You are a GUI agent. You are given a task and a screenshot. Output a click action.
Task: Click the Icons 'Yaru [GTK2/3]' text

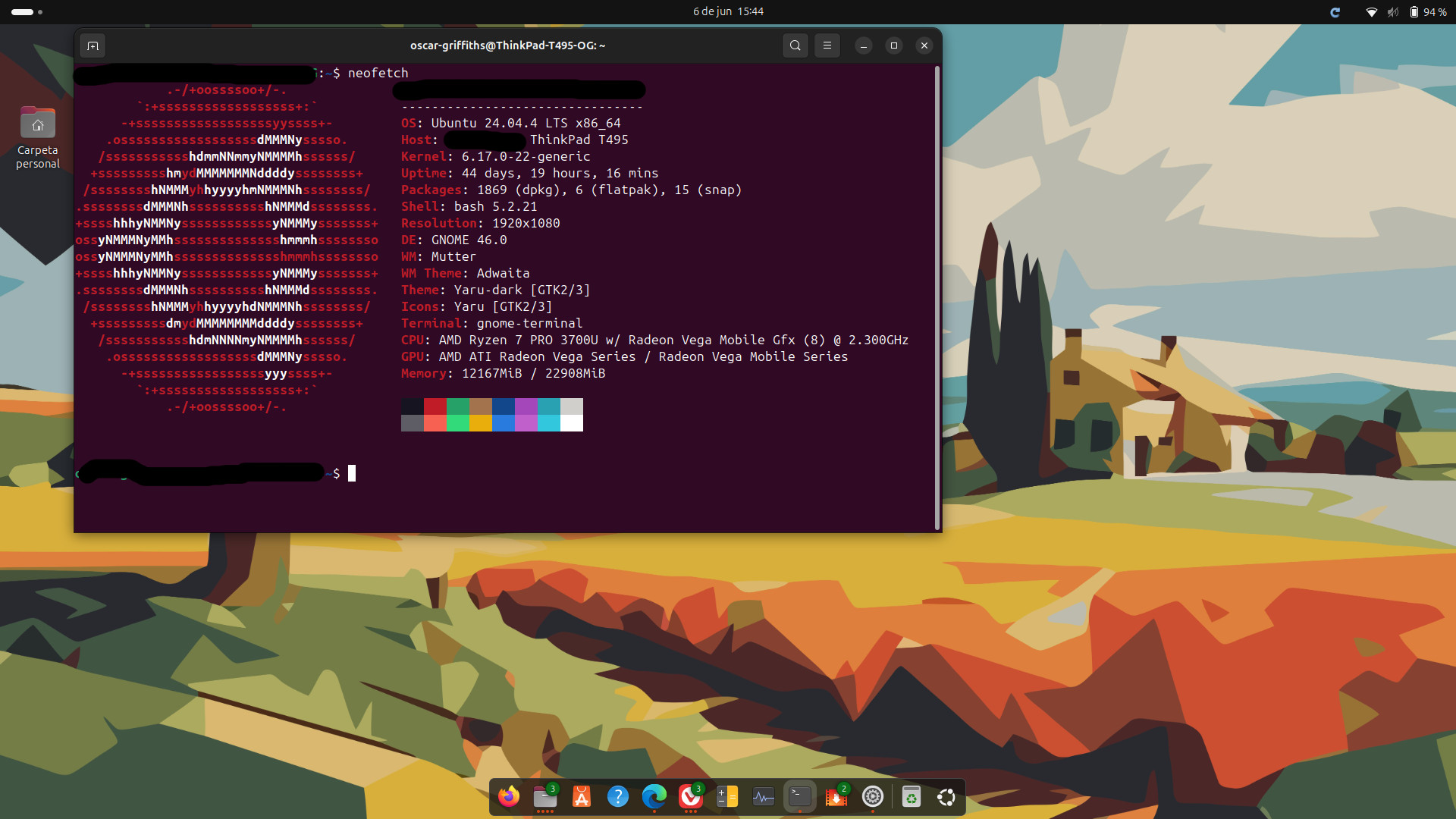click(x=503, y=306)
